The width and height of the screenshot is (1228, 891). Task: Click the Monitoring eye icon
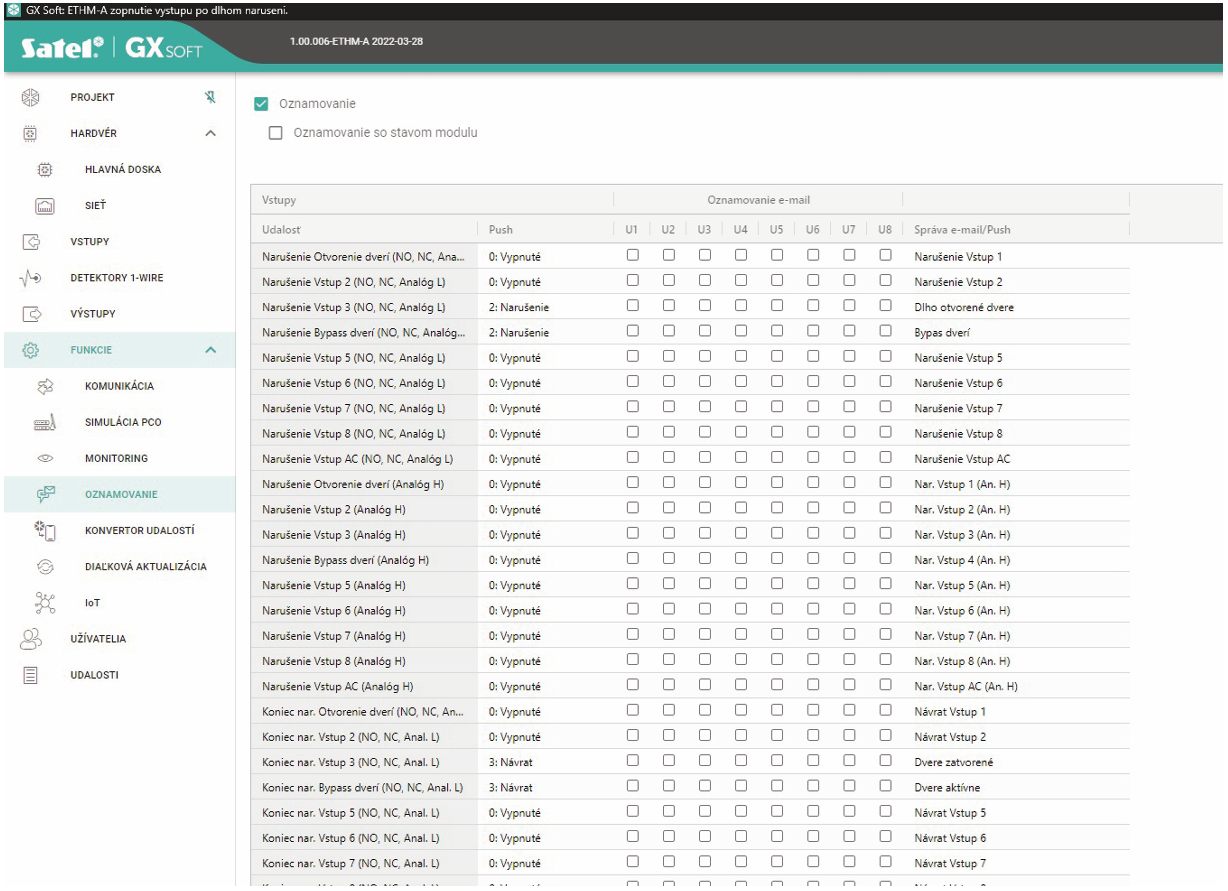[x=44, y=459]
